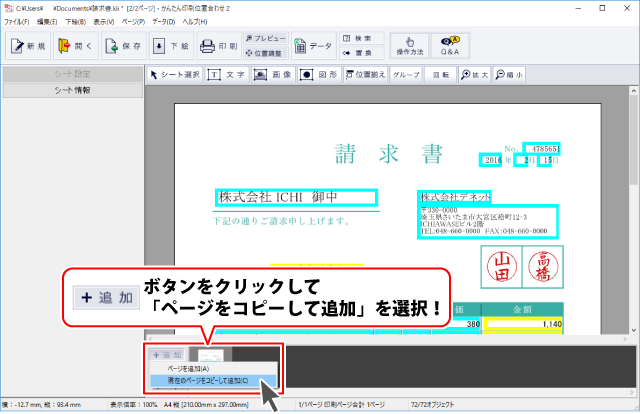Screen dimensions: 640x414
Task: Open the Q&A help button
Action: coord(450,45)
